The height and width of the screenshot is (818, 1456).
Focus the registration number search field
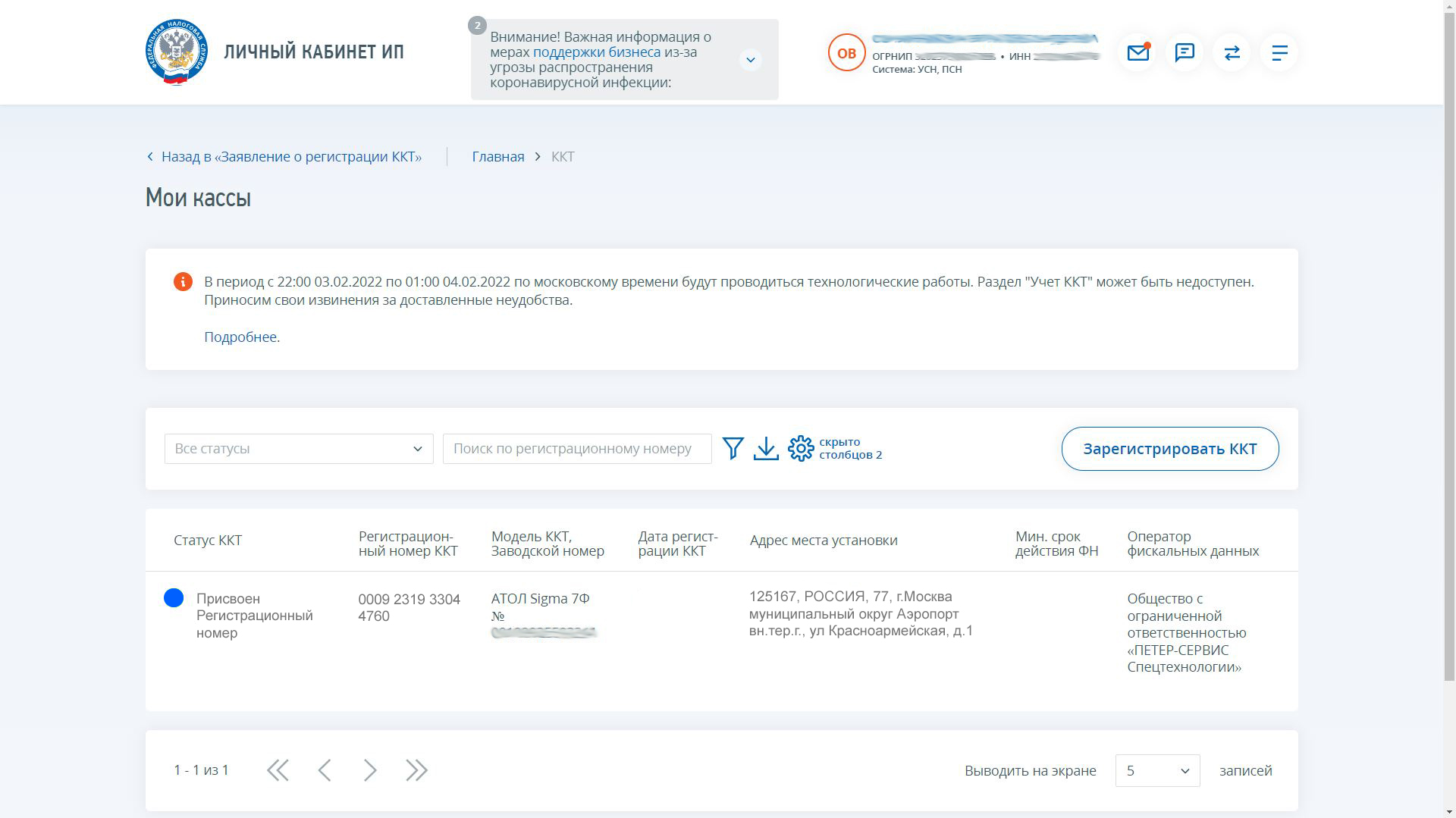(x=576, y=449)
